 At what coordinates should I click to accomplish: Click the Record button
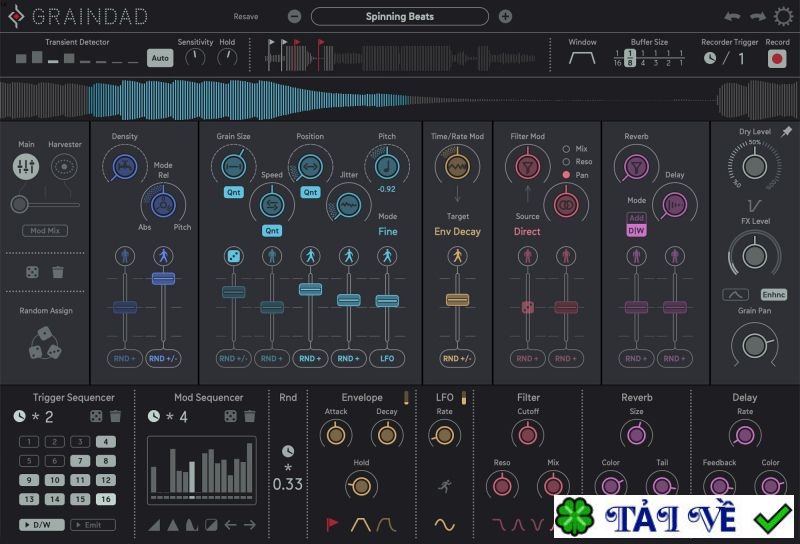click(777, 58)
